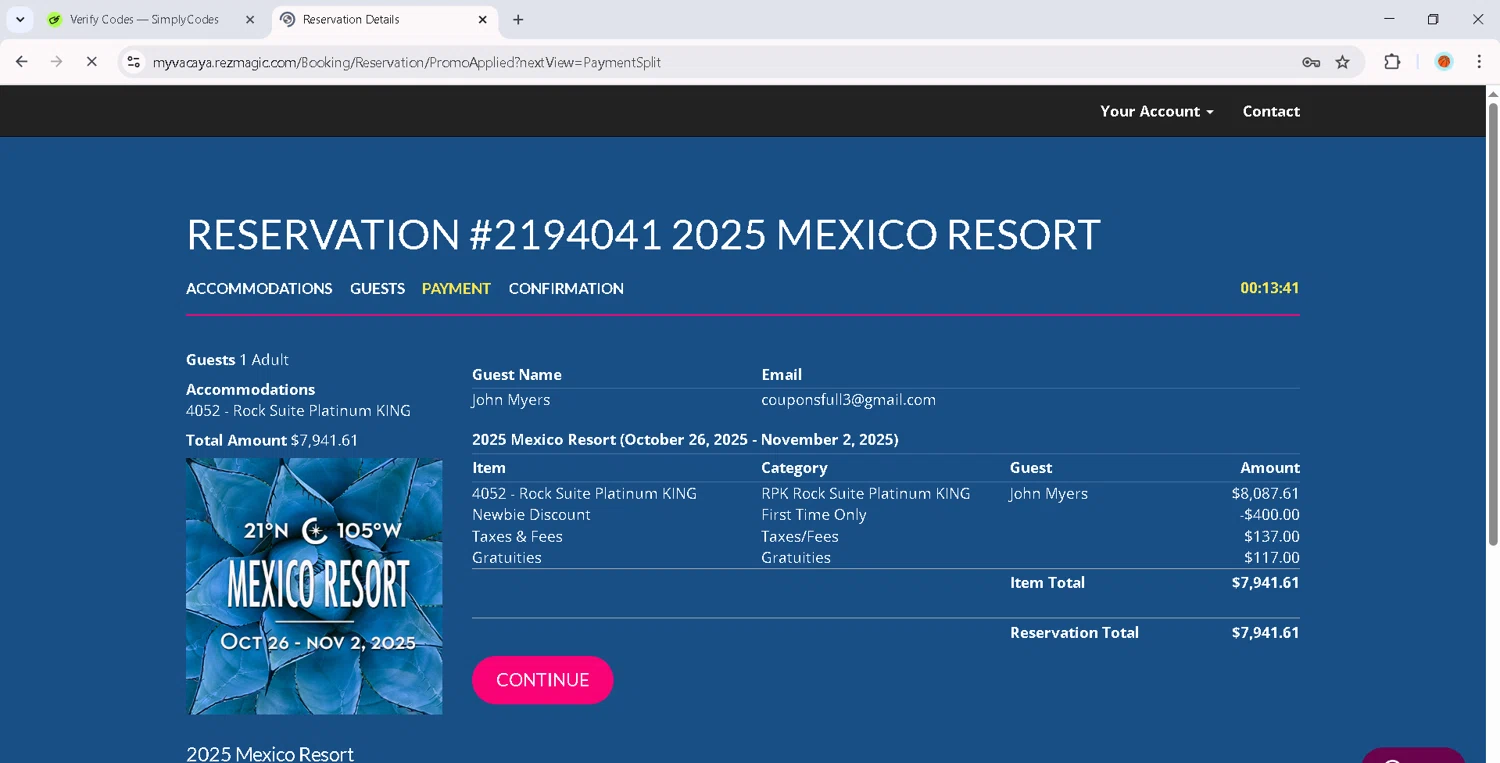Image resolution: width=1500 pixels, height=763 pixels.
Task: Close the Verify Codes tab
Action: pos(250,19)
